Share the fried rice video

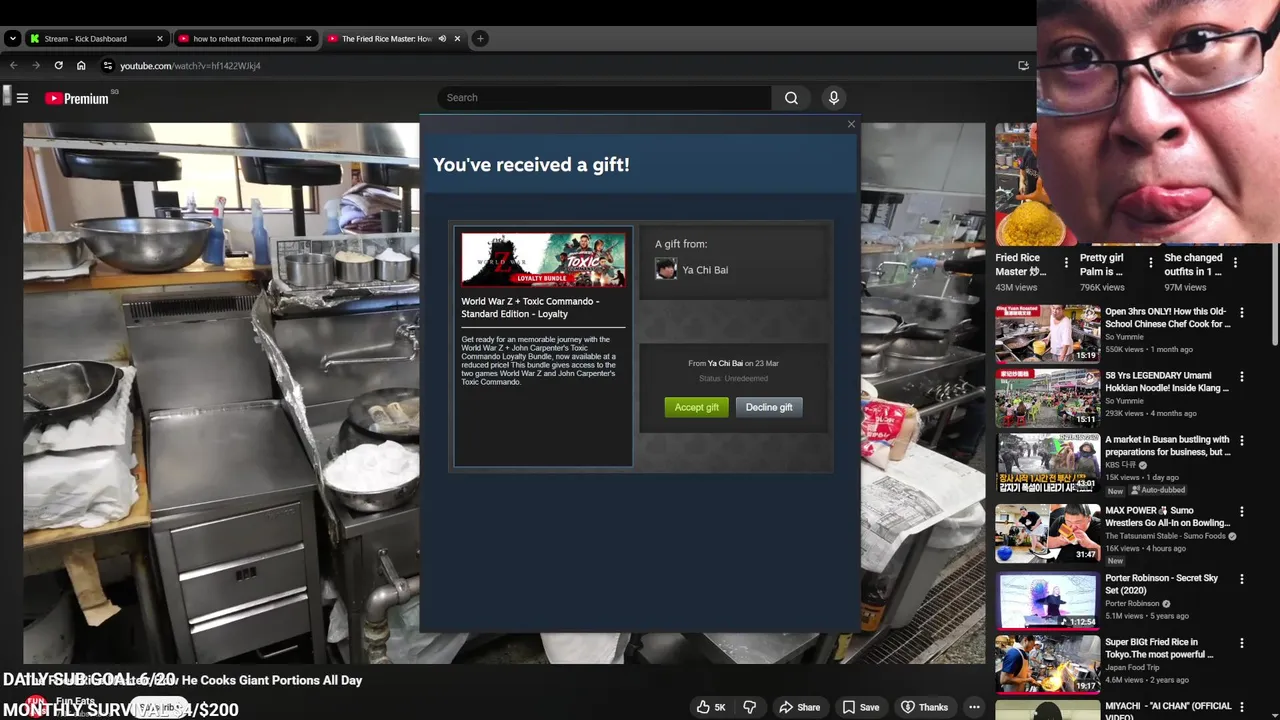799,707
